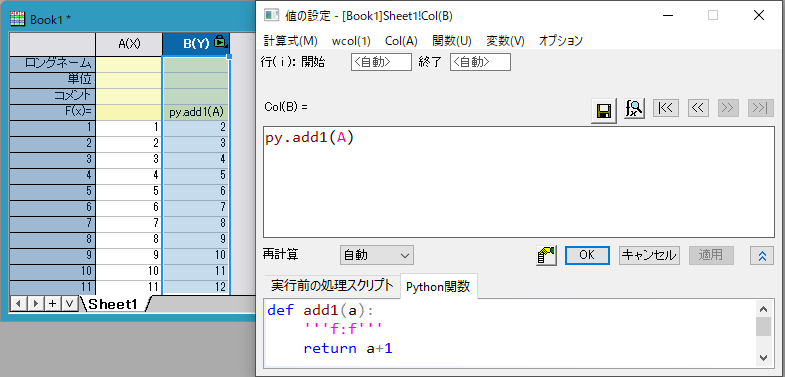This screenshot has height=377, width=785.
Task: Jump to first column with |<< button
Action: pyautogui.click(x=666, y=108)
